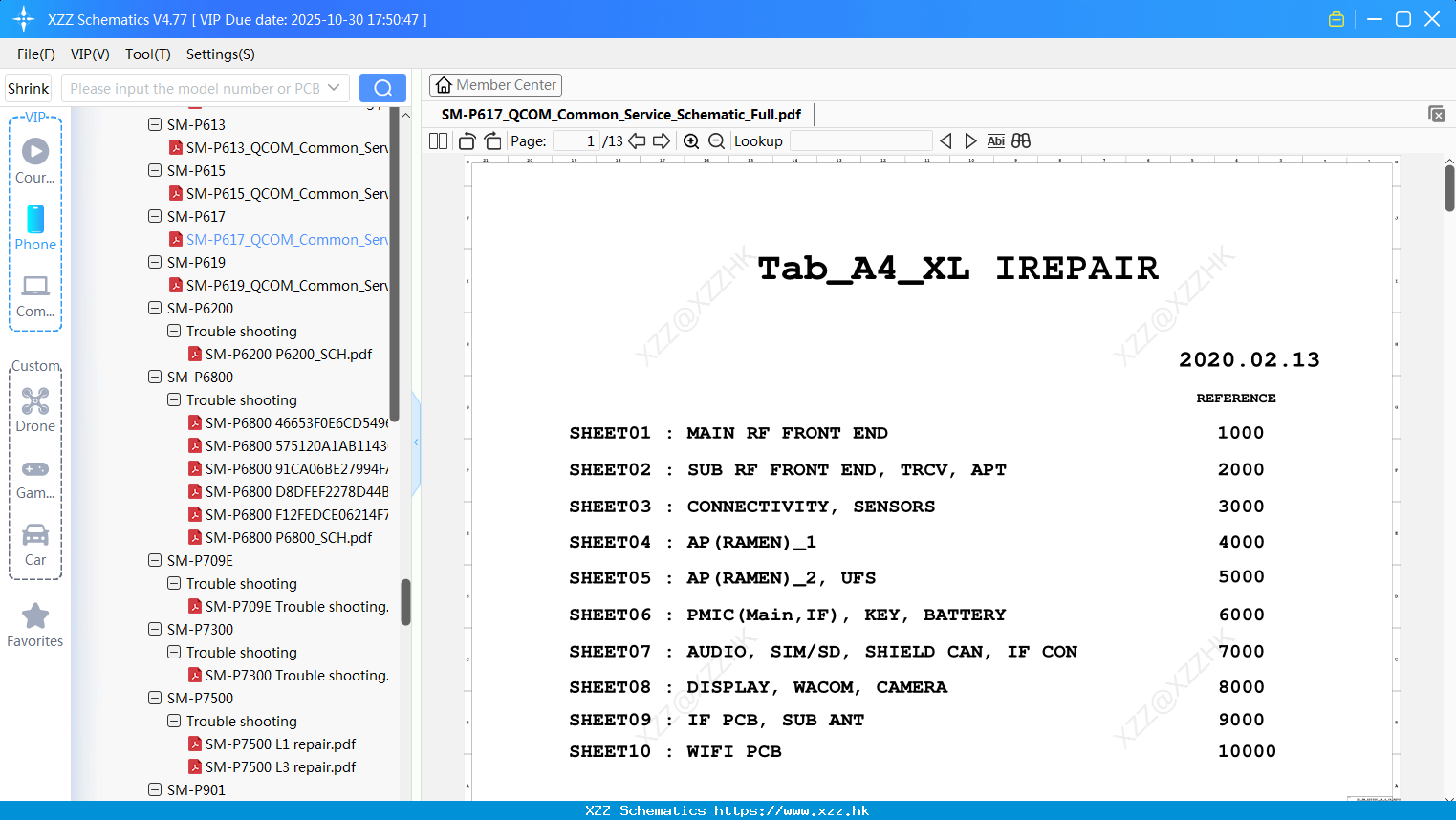The height and width of the screenshot is (820, 1456).
Task: Click the Shrink button
Action: point(29,88)
